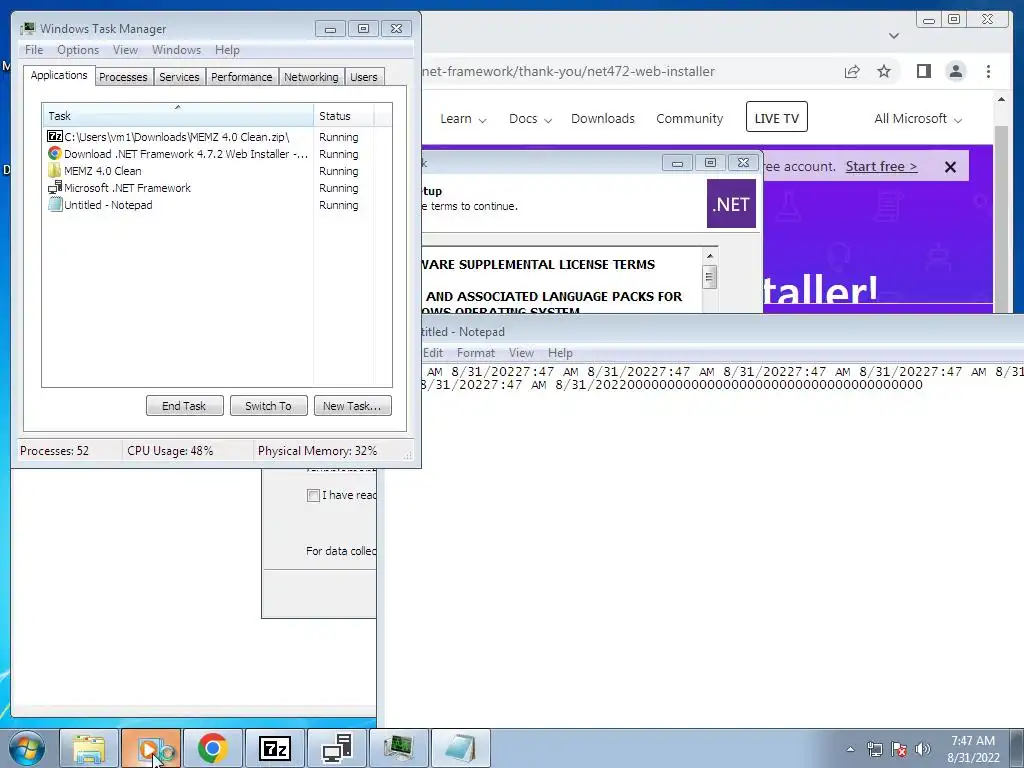Open network status tray icon
The width and height of the screenshot is (1024, 768).
pos(874,749)
